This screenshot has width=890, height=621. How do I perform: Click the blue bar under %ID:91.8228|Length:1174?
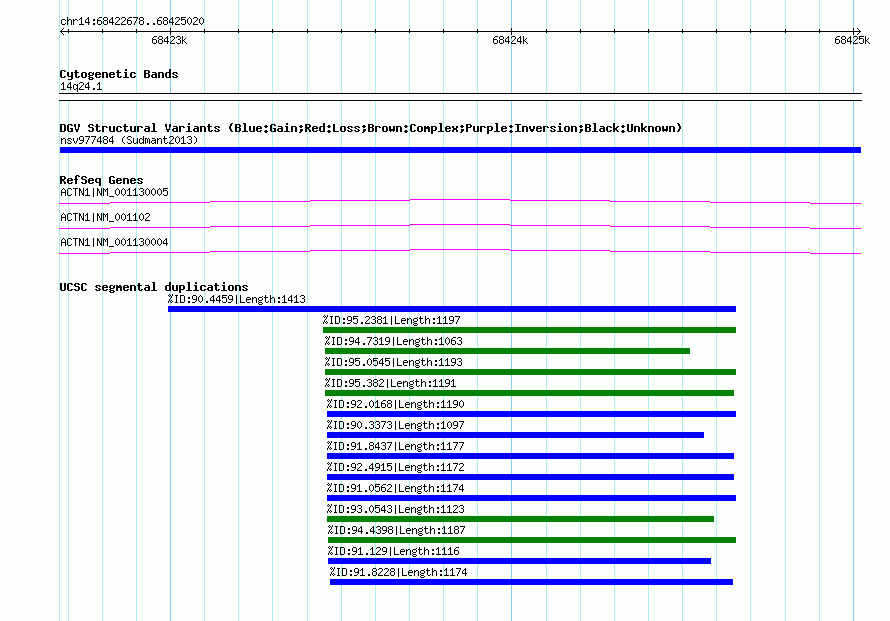coord(531,582)
